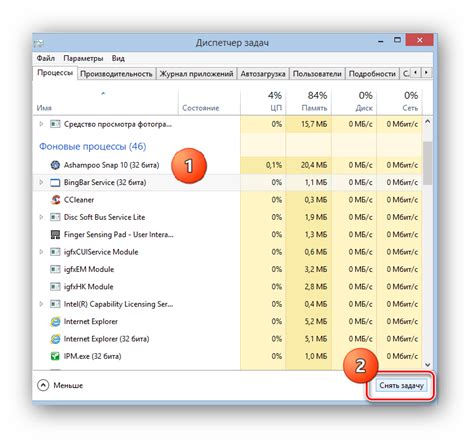This screenshot has width=474, height=442.
Task: Switch to the Подробности tab
Action: tap(372, 74)
